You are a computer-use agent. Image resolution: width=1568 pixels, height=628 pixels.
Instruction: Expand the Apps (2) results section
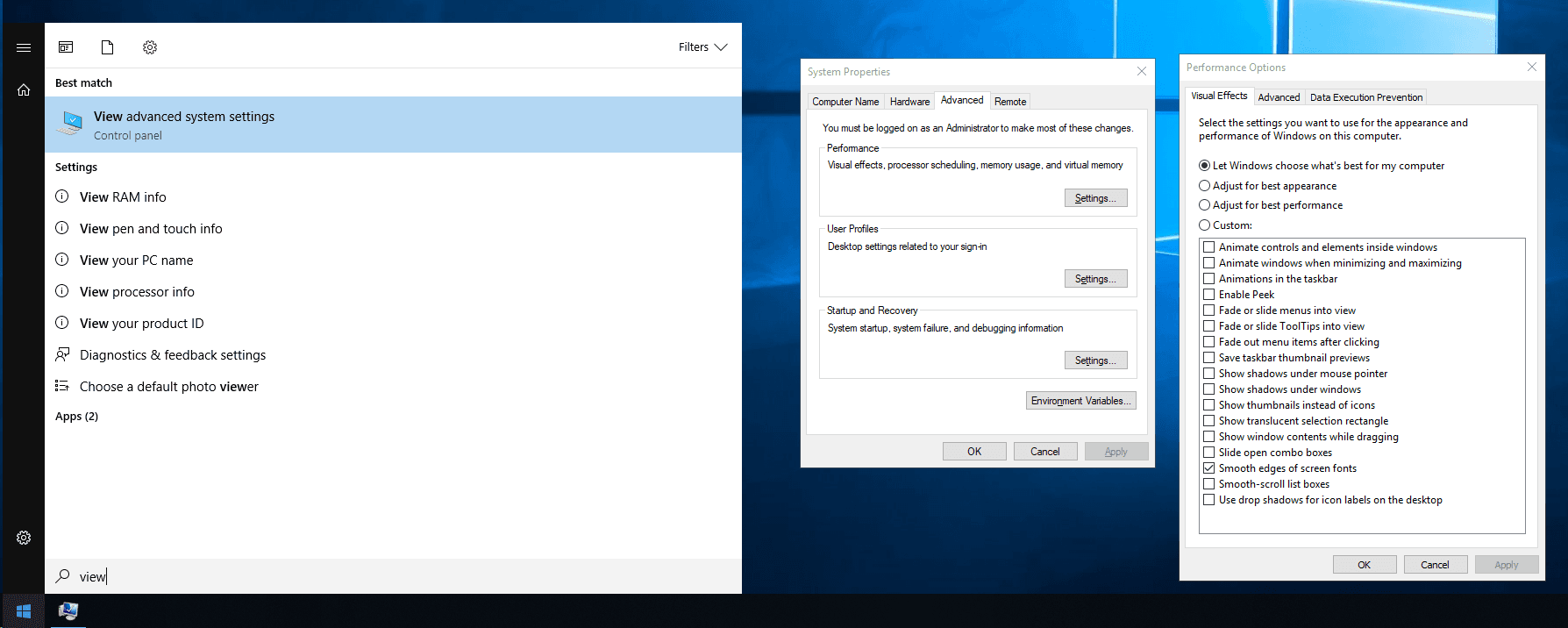coord(77,417)
